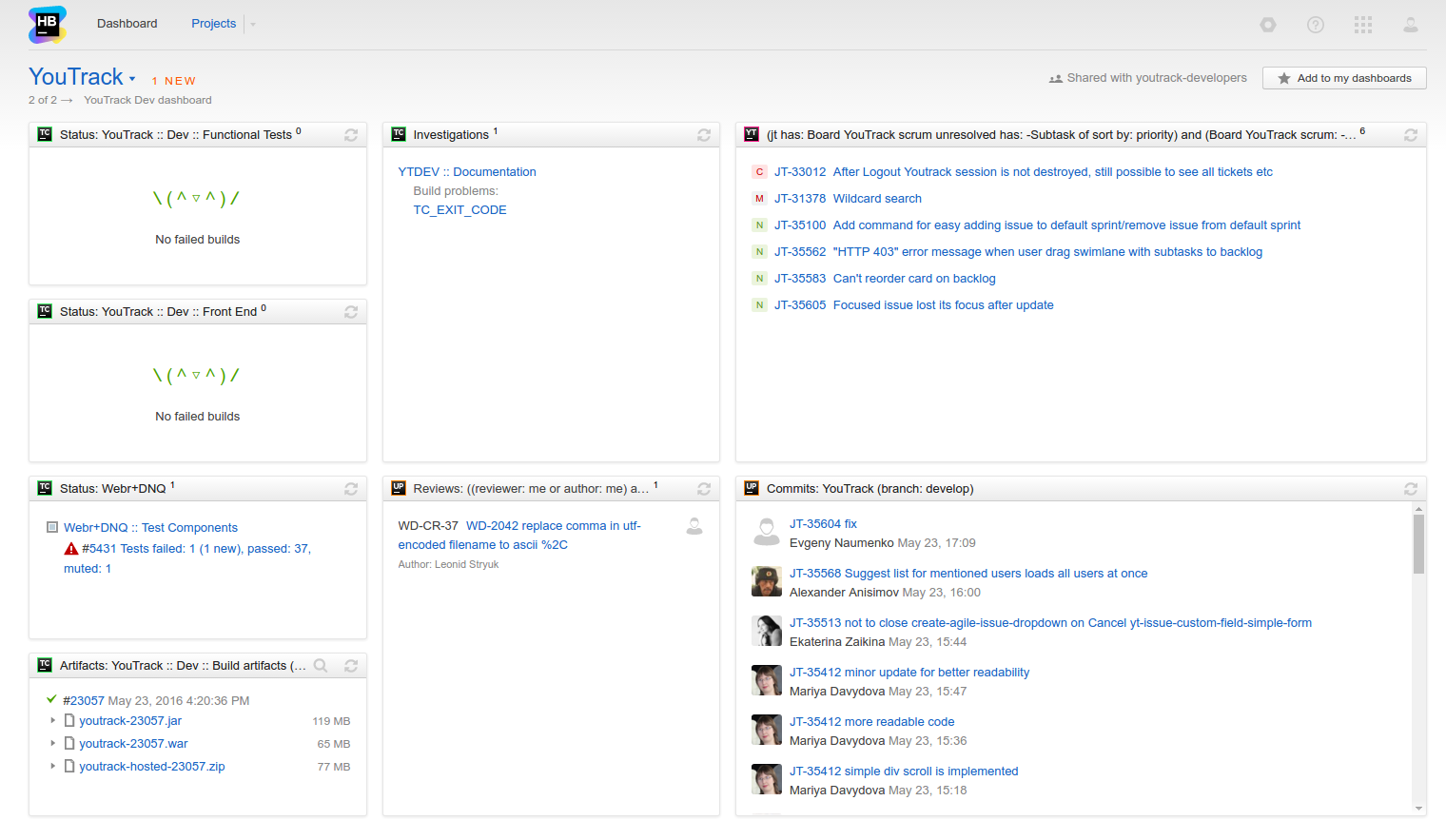
Task: Click the Add to my dashboards button
Action: point(1344,78)
